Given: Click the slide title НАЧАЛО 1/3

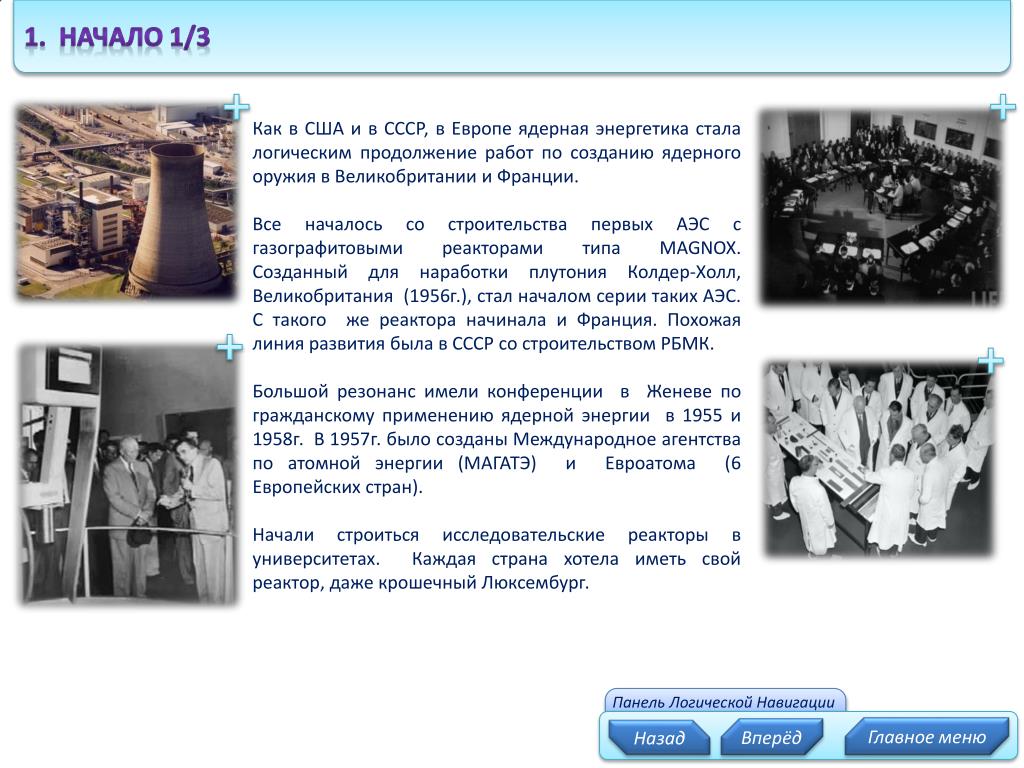Looking at the screenshot, I should 118,38.
